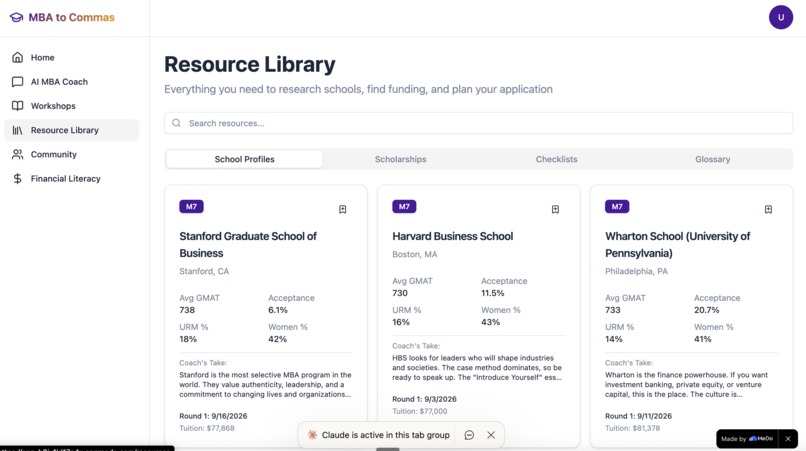Click the Made by MeDo badge
The image size is (806, 451).
coord(747,439)
